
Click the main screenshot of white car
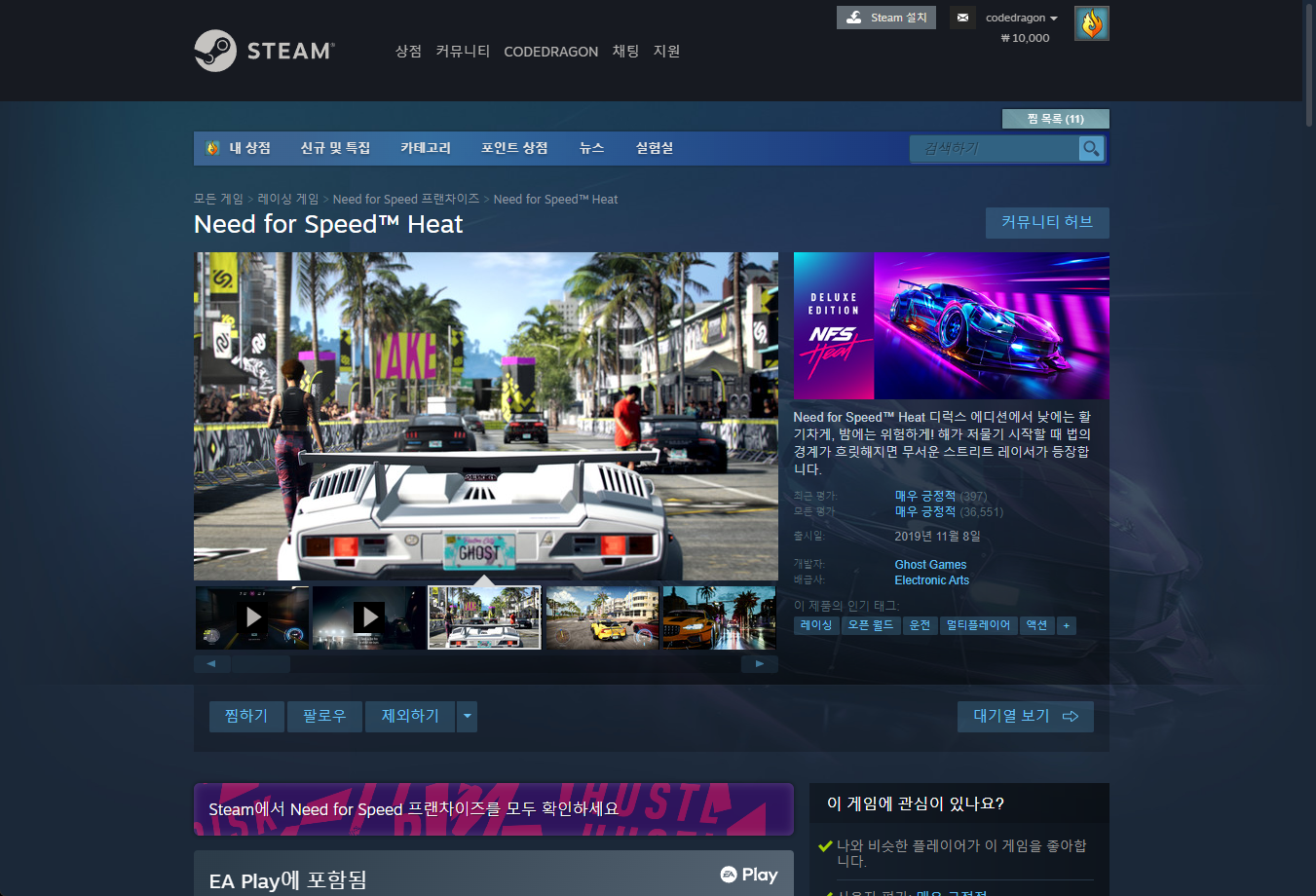[486, 417]
